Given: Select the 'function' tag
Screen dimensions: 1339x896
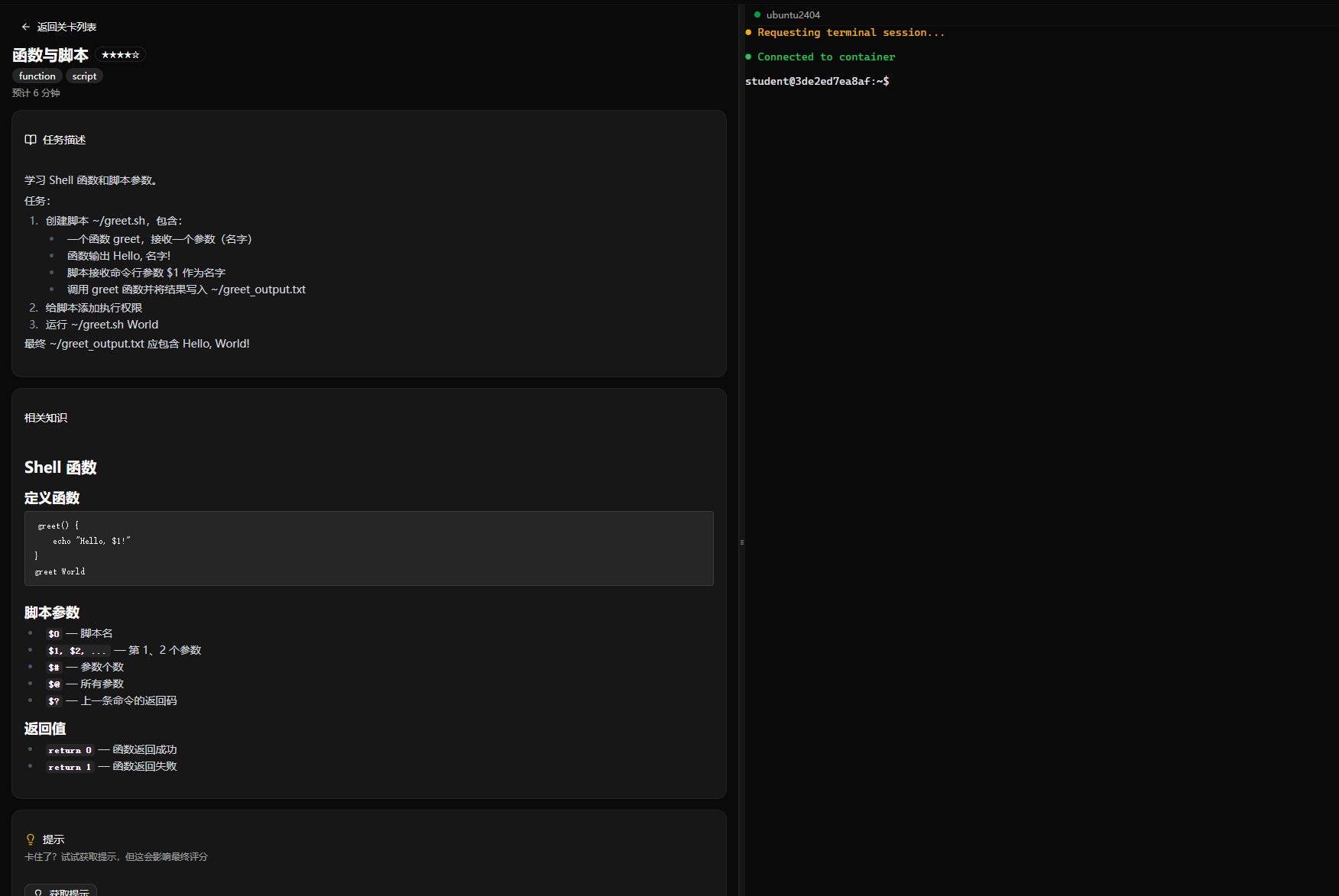Looking at the screenshot, I should coord(37,76).
